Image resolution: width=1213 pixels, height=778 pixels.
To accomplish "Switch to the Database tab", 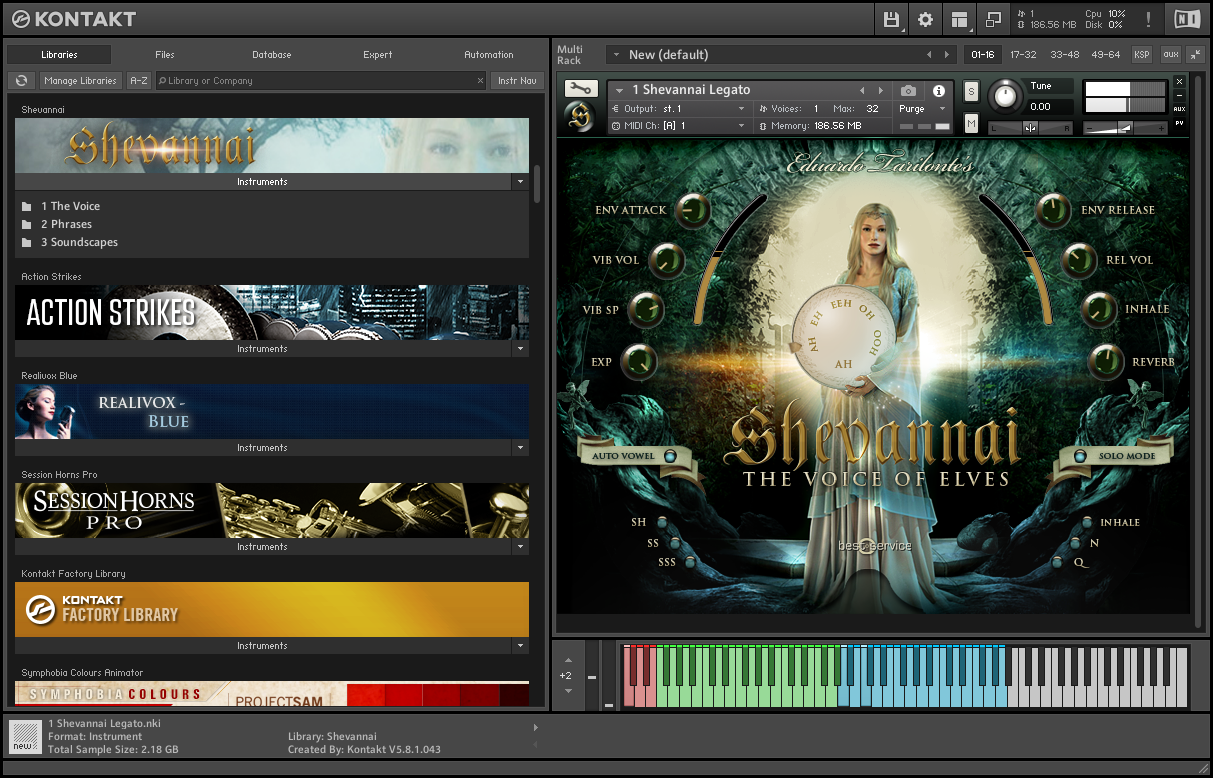I will 272,55.
